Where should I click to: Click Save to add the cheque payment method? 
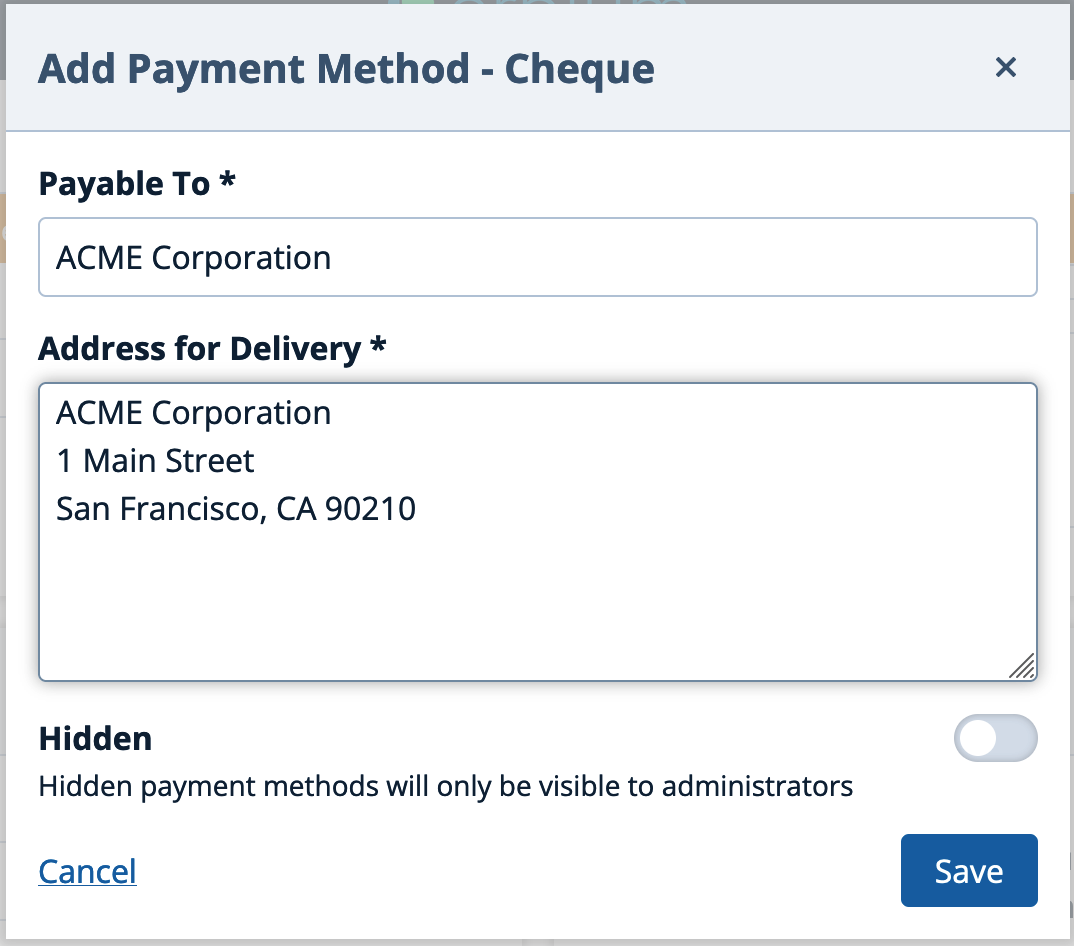point(968,870)
